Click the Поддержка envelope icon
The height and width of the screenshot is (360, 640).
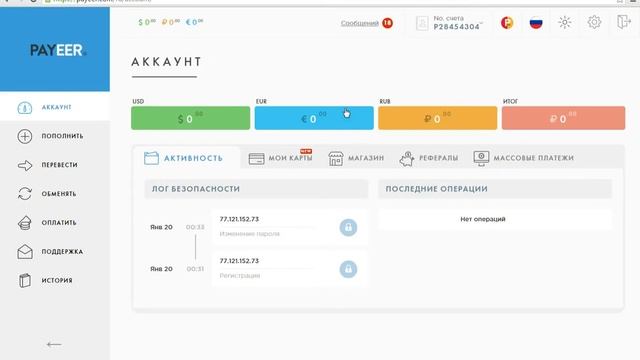[24, 252]
